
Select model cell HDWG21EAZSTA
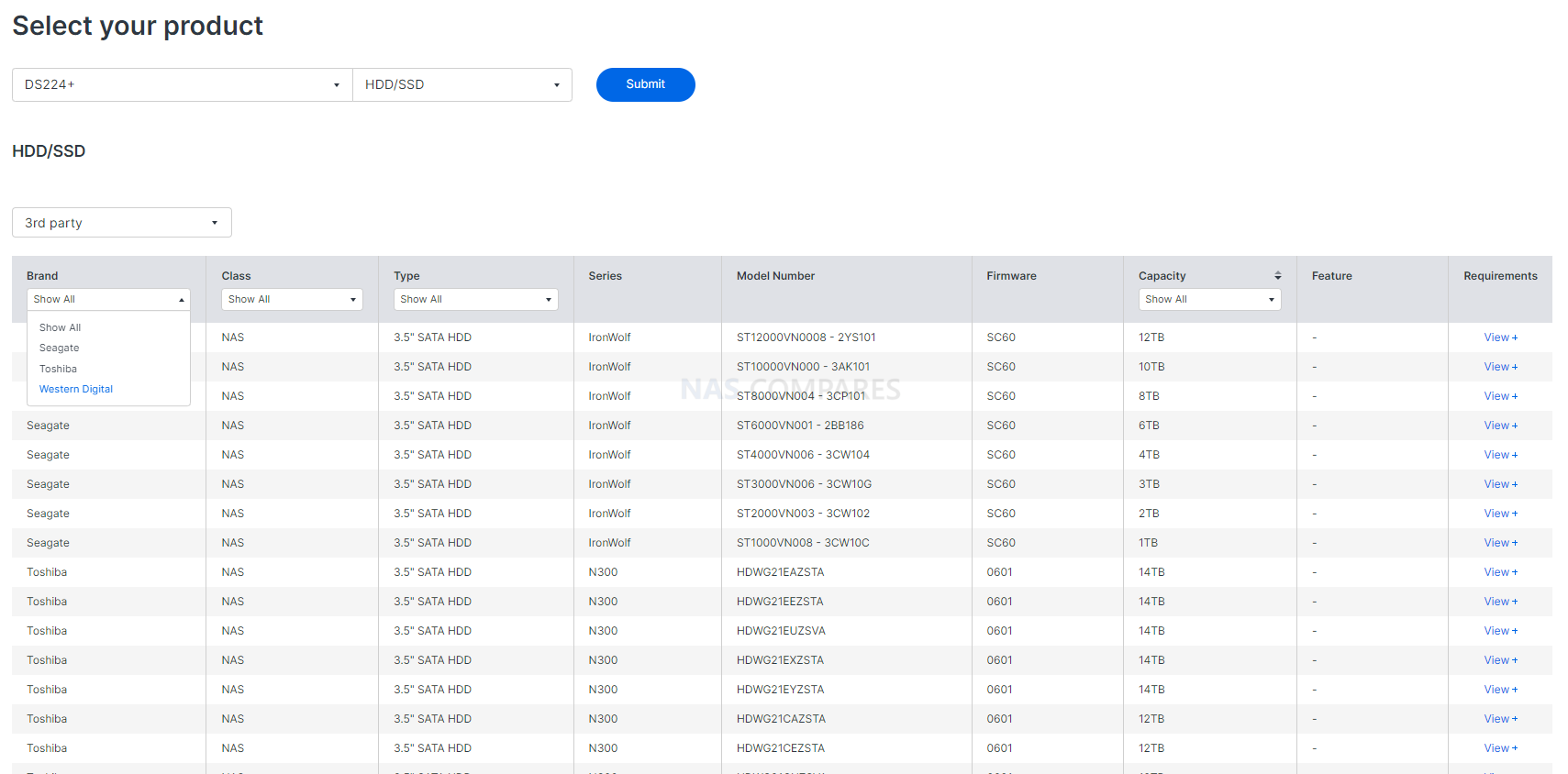pyautogui.click(x=780, y=572)
